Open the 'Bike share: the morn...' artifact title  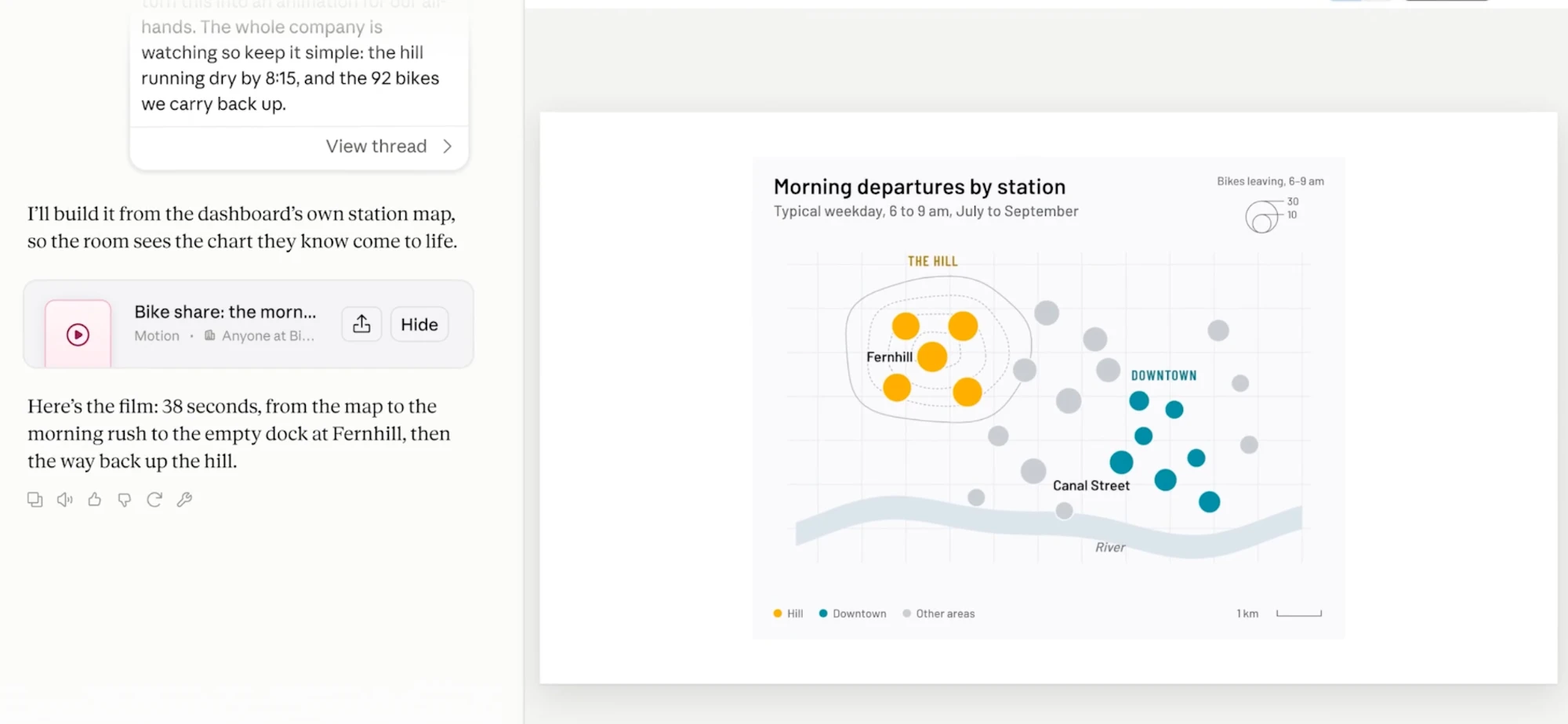pos(225,312)
